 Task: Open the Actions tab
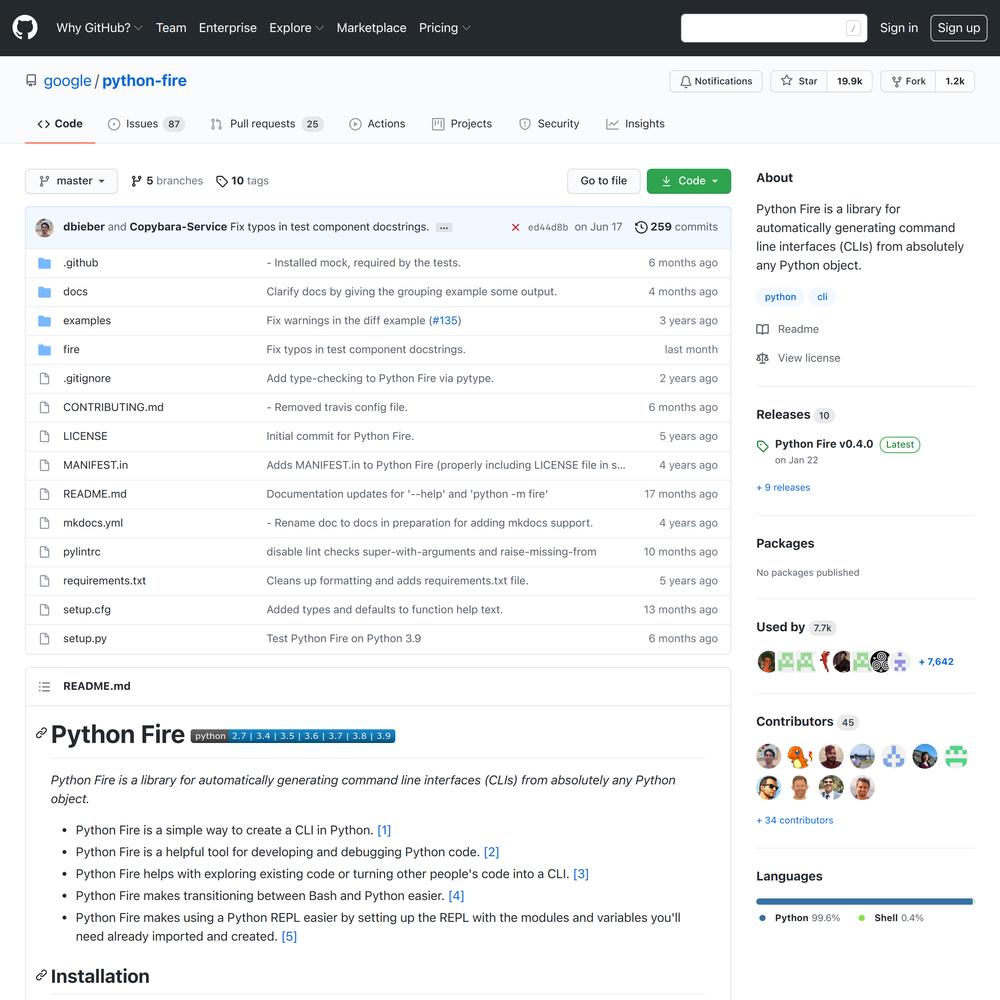tap(377, 124)
